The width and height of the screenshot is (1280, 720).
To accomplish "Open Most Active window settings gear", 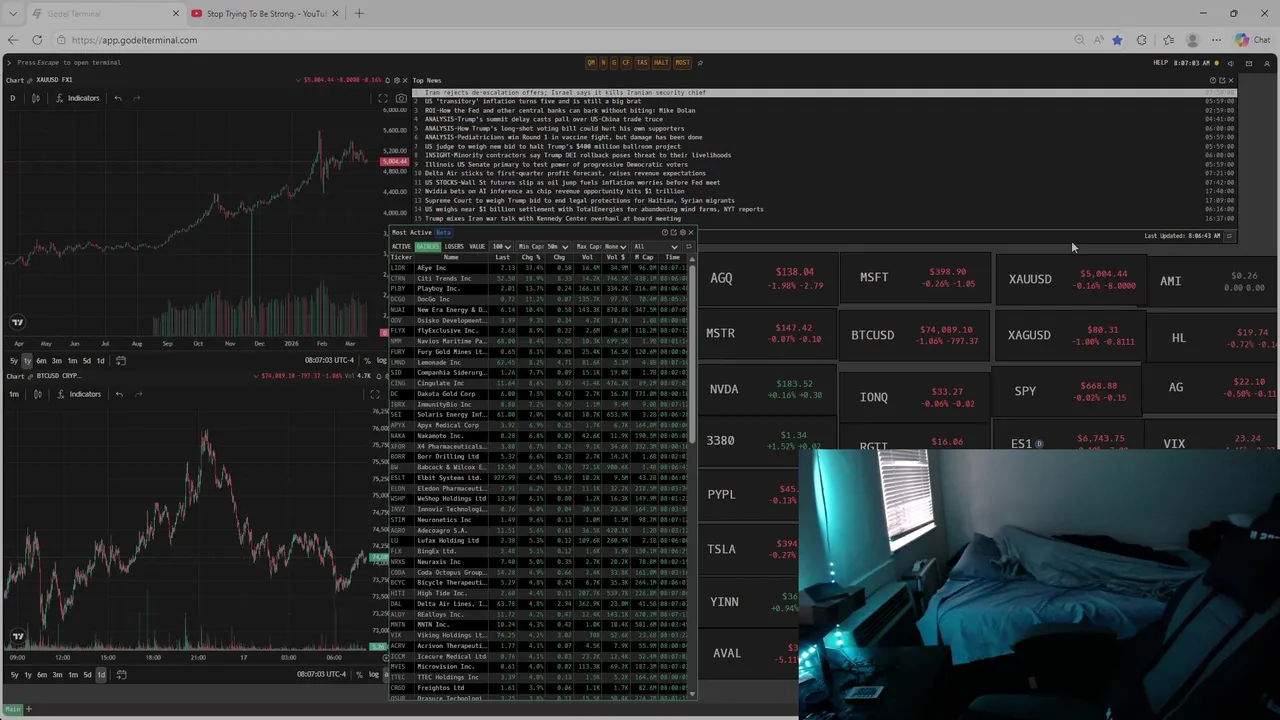I will (x=682, y=233).
